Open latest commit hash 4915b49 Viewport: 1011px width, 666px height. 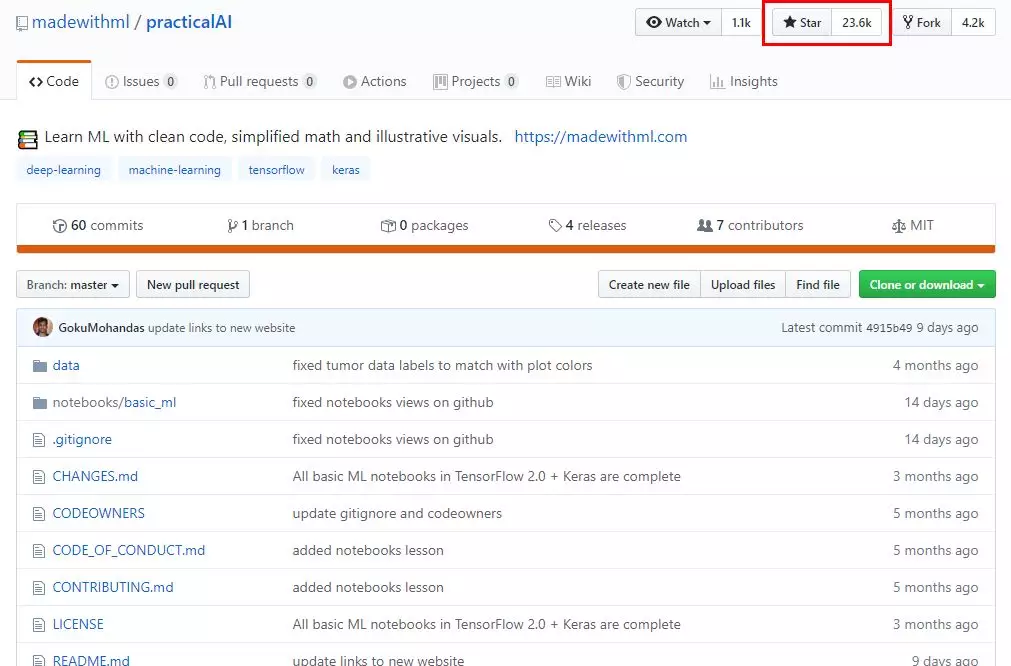pos(888,328)
